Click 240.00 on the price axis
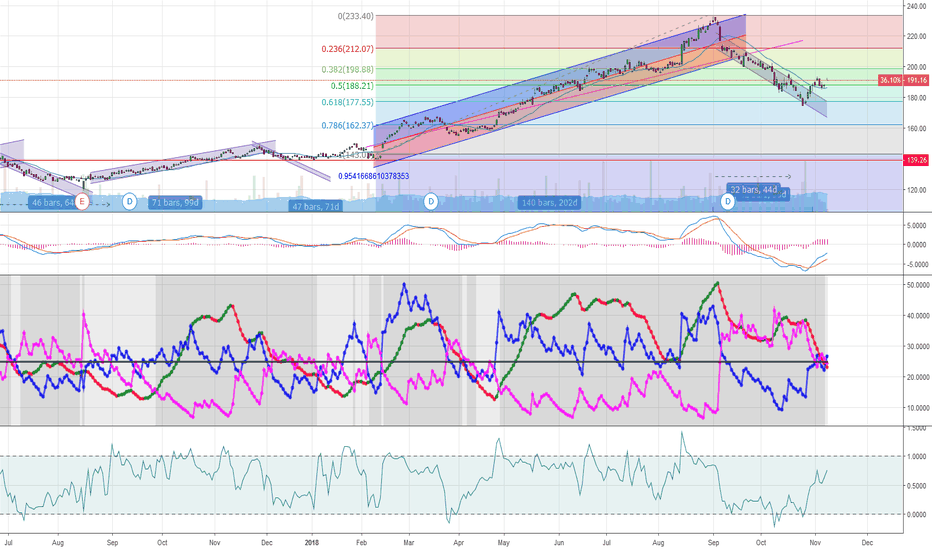This screenshot has height=550, width=932. 916,6
